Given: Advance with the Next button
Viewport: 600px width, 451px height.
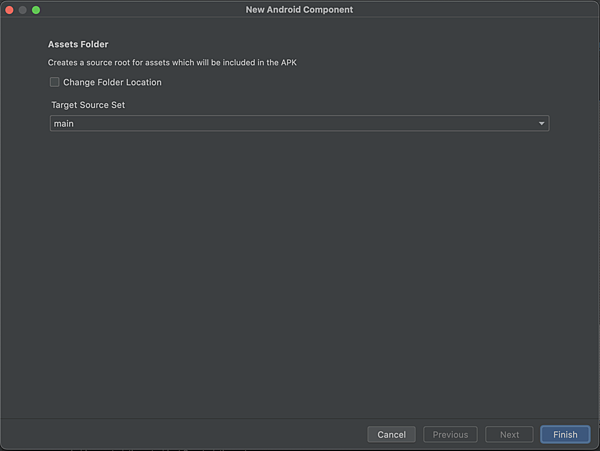Looking at the screenshot, I should click(x=509, y=435).
